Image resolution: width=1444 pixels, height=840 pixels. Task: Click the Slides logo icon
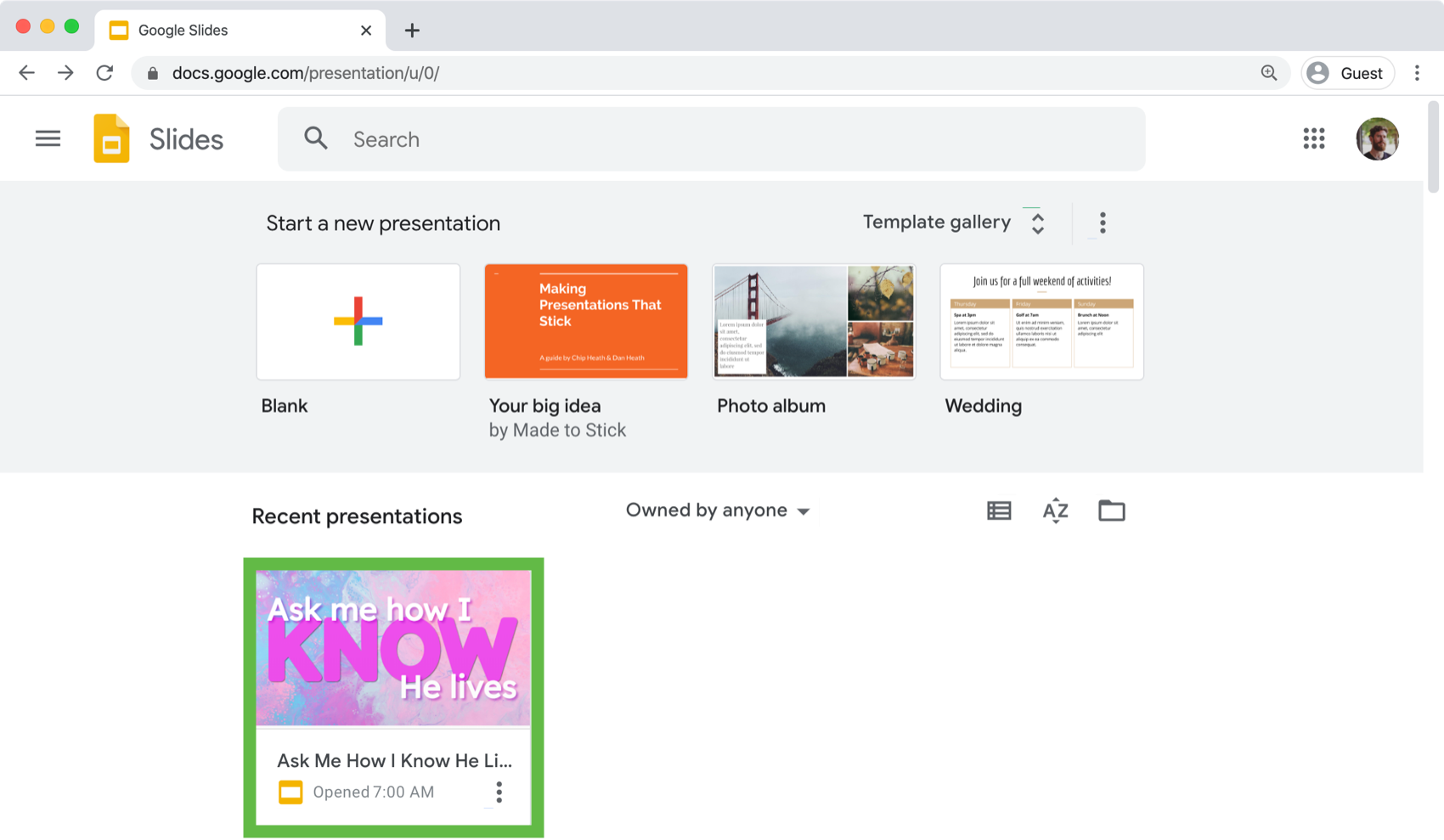(111, 138)
